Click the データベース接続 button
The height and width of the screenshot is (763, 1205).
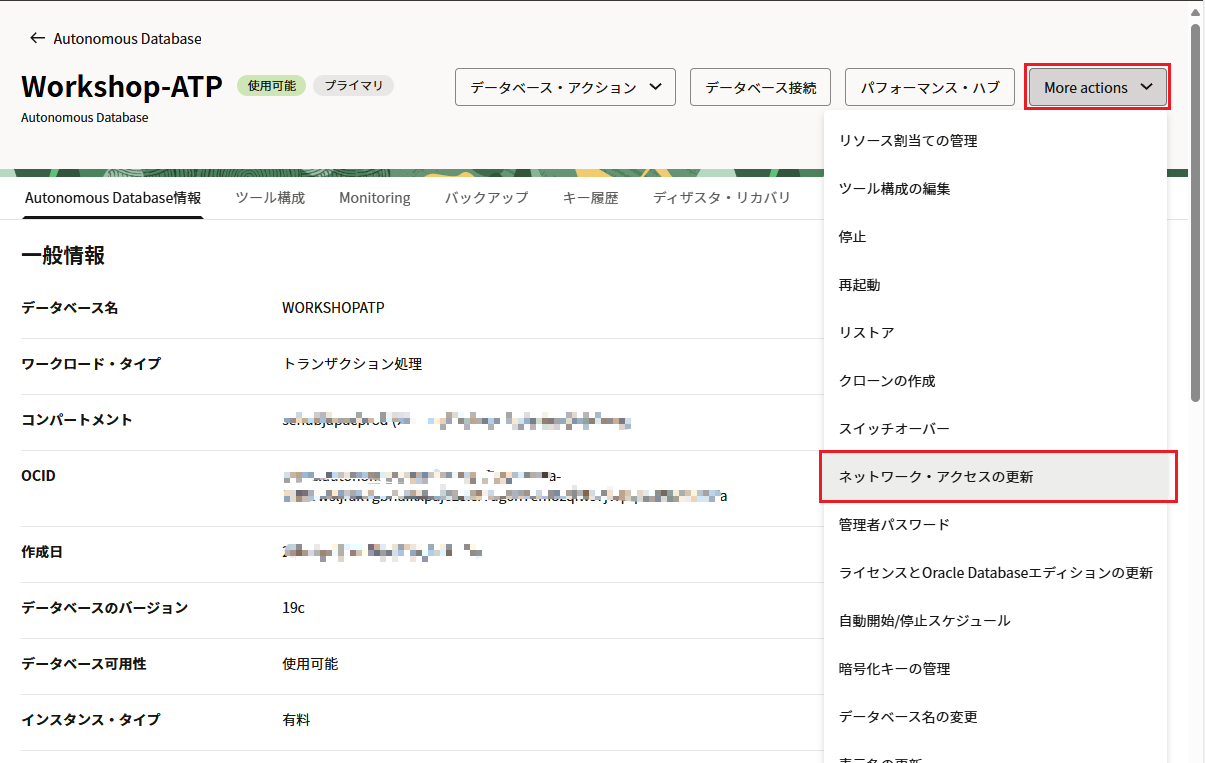(x=760, y=87)
